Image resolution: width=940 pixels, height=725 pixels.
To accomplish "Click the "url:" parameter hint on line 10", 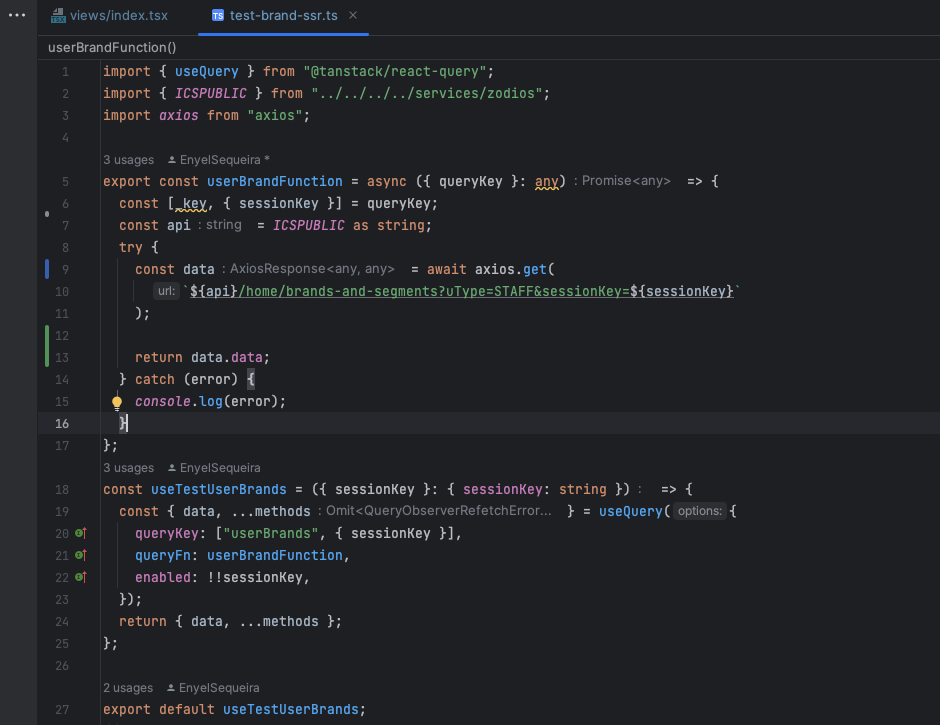I will tap(166, 291).
